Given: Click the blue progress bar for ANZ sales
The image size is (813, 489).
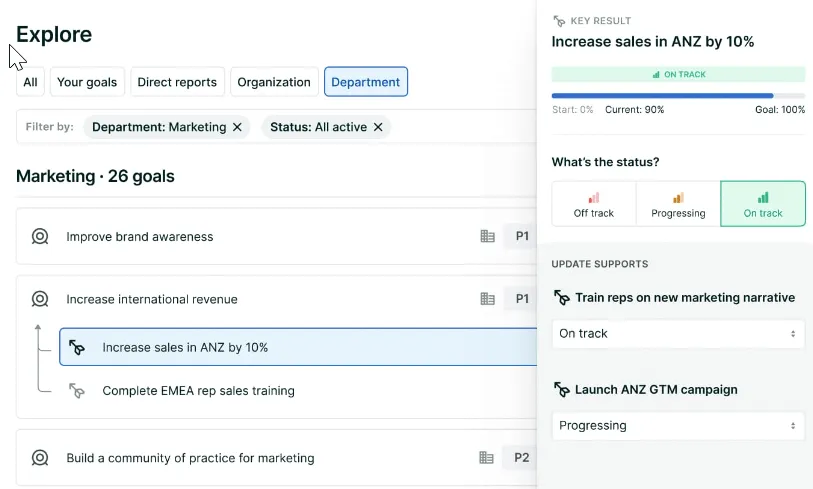Looking at the screenshot, I should coord(662,96).
